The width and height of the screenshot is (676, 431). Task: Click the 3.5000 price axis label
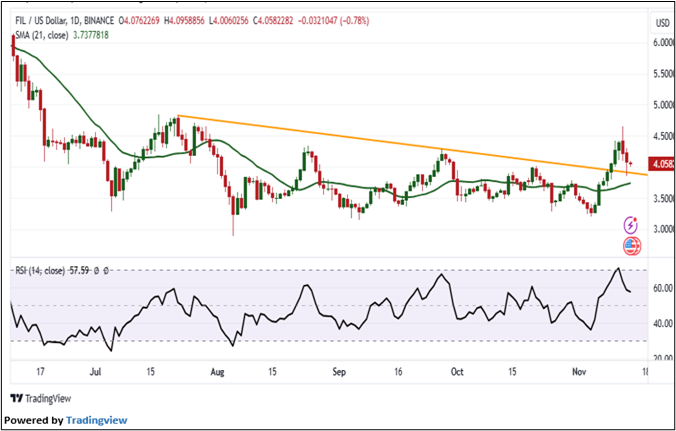point(664,198)
